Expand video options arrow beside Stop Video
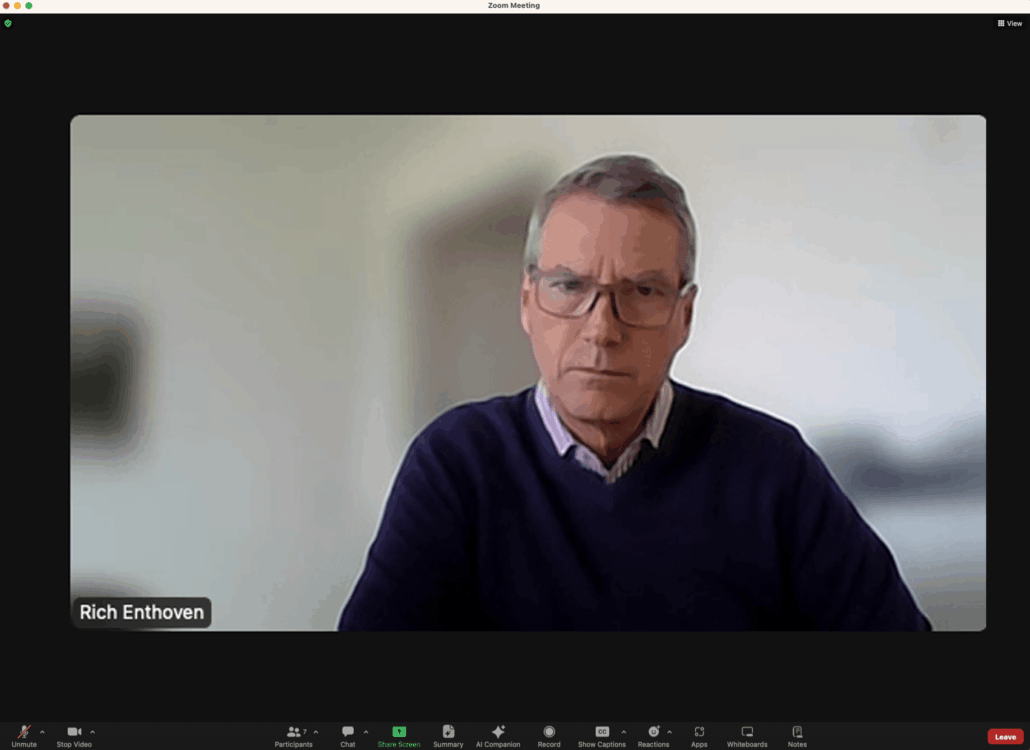The width and height of the screenshot is (1030, 750). click(93, 732)
